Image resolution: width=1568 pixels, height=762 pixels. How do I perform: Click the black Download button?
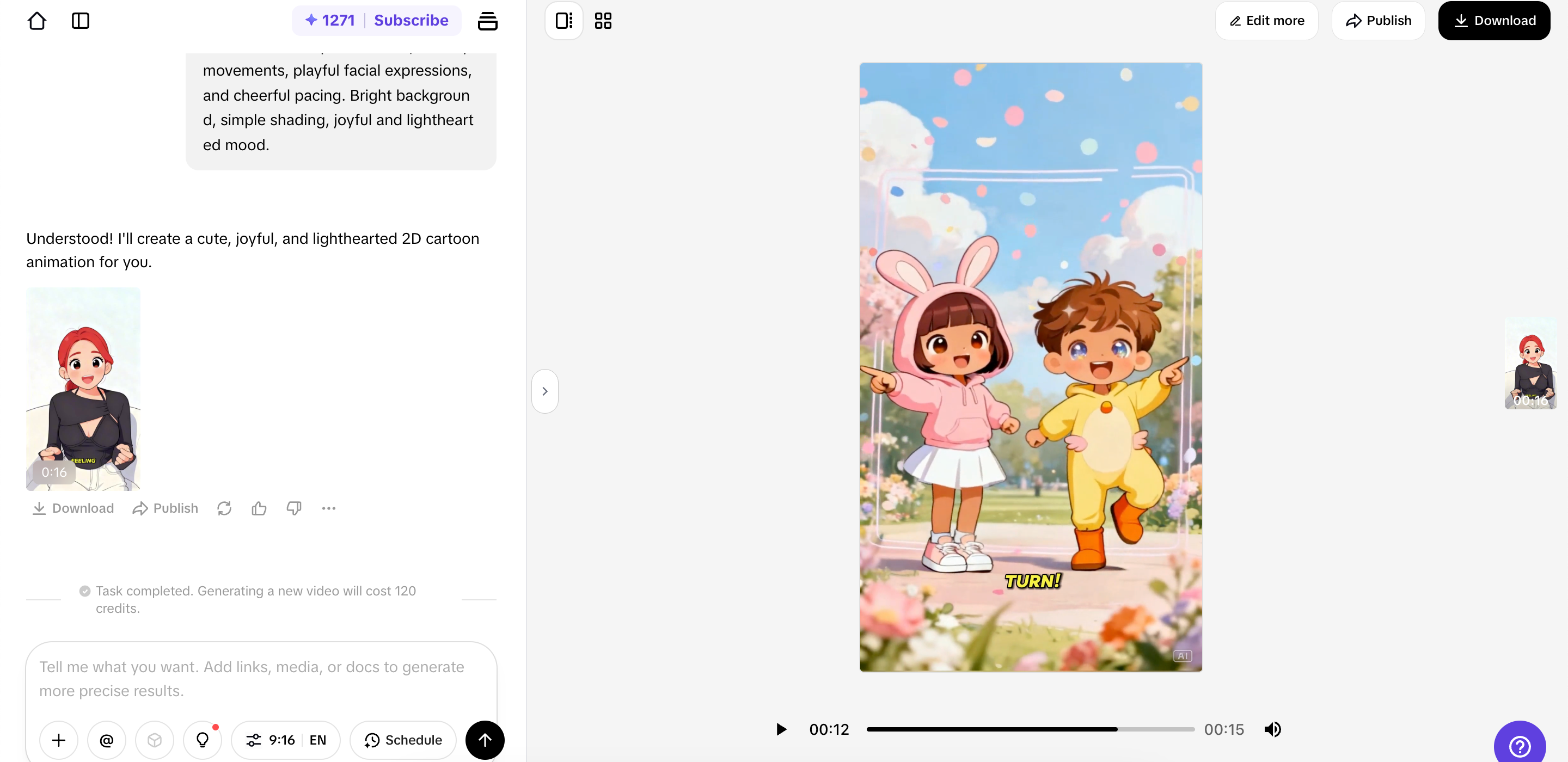tap(1494, 21)
